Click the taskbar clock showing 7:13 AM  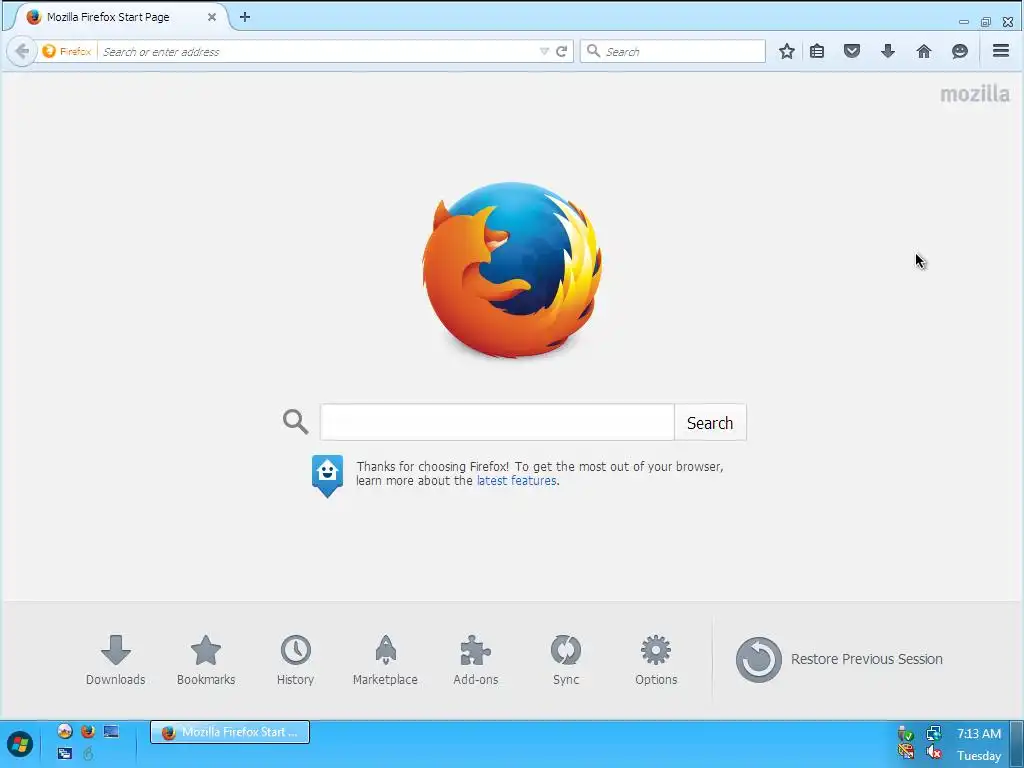pyautogui.click(x=979, y=733)
